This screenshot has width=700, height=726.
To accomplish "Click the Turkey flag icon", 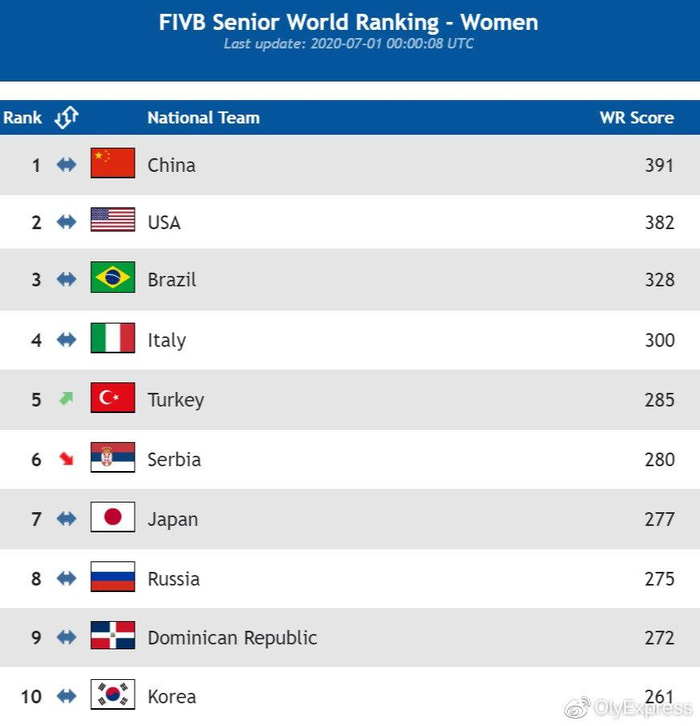I will coord(113,398).
